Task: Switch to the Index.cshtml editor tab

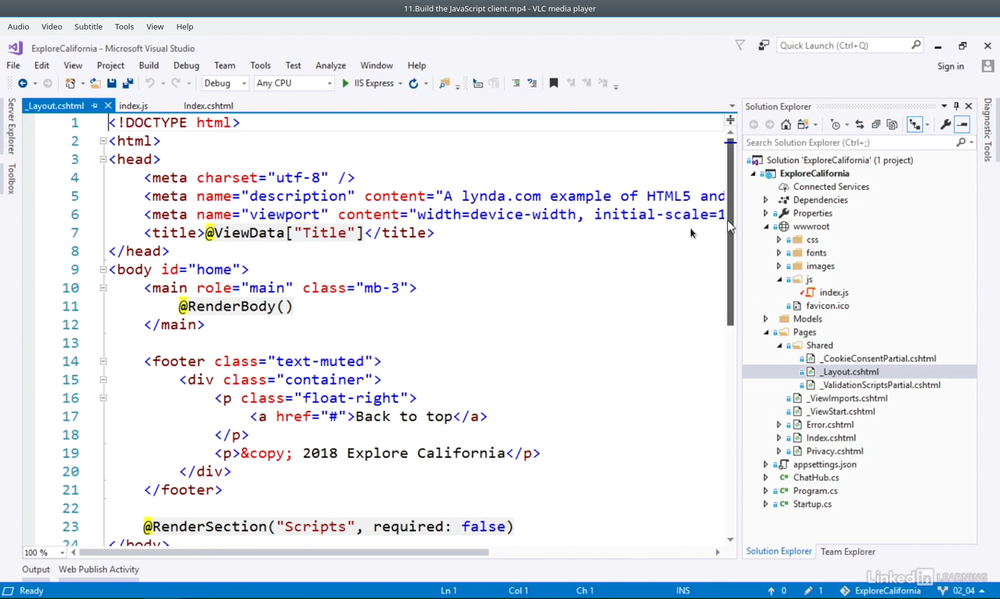Action: [209, 106]
